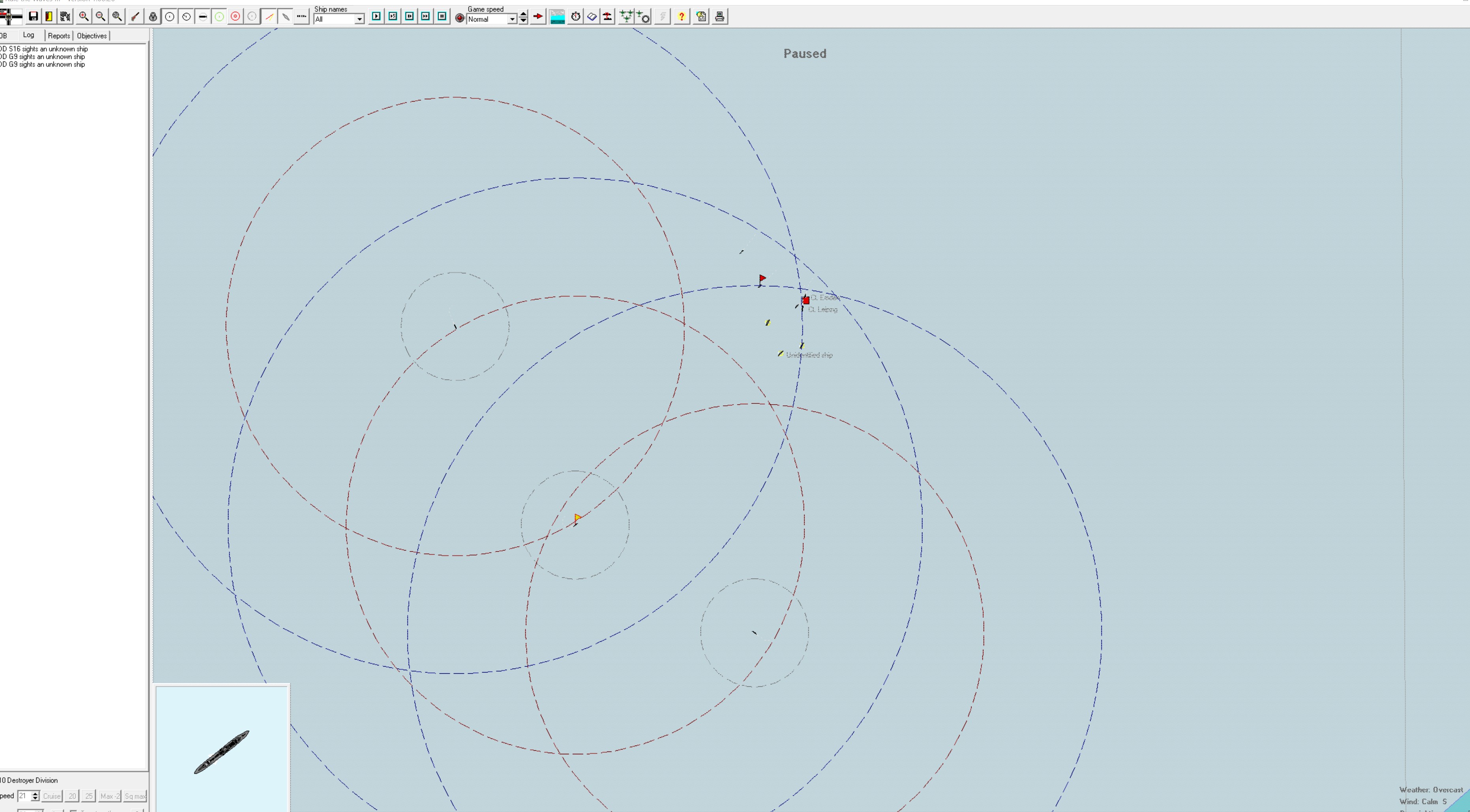
Task: Toggle the grey range circle button
Action: [x=252, y=17]
